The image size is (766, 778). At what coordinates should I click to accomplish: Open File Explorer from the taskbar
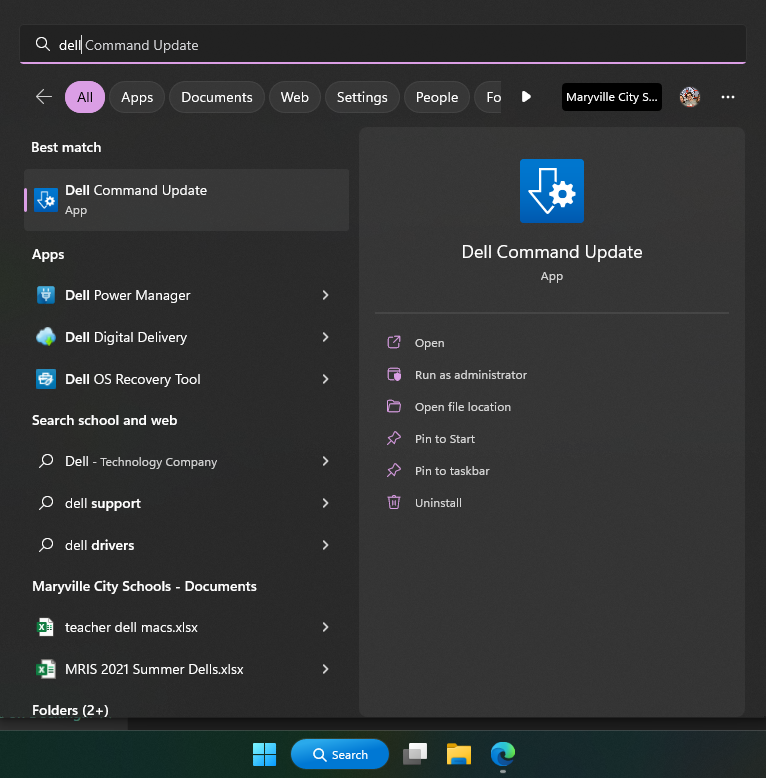point(459,754)
